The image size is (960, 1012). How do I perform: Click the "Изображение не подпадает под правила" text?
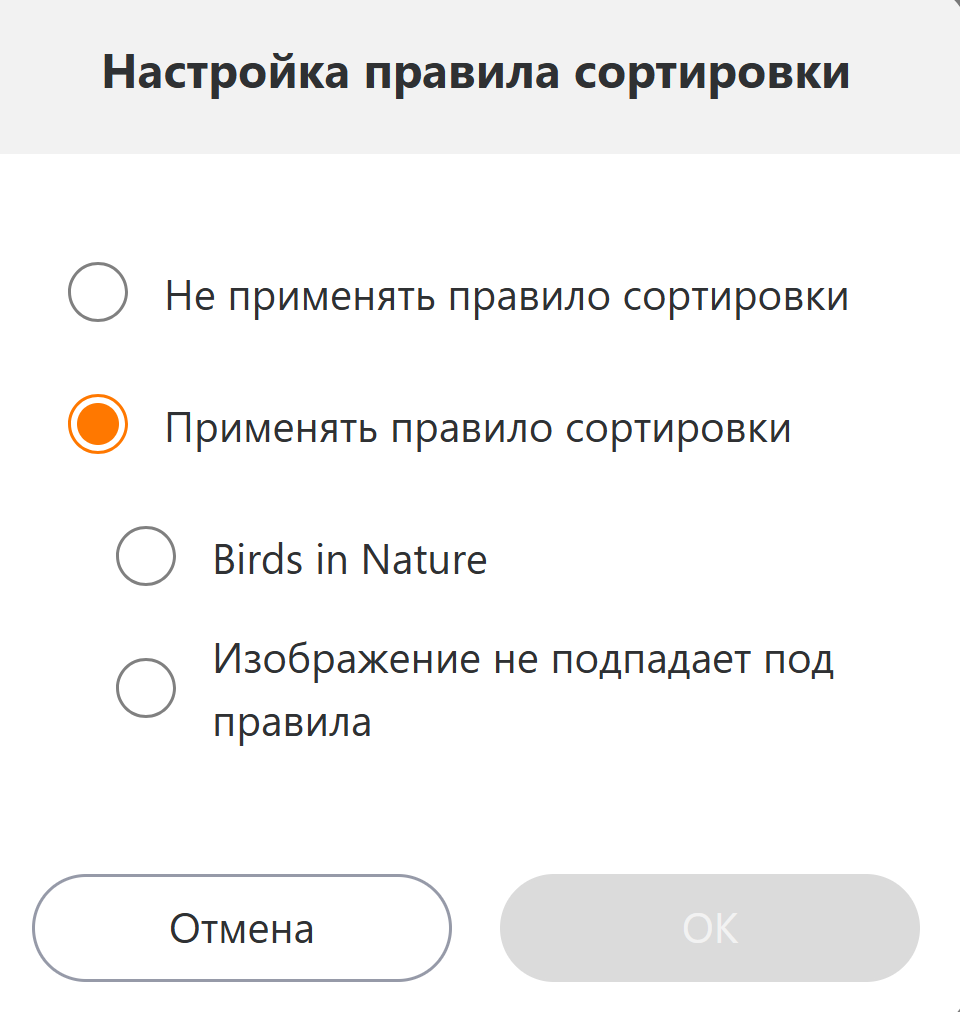pos(522,661)
